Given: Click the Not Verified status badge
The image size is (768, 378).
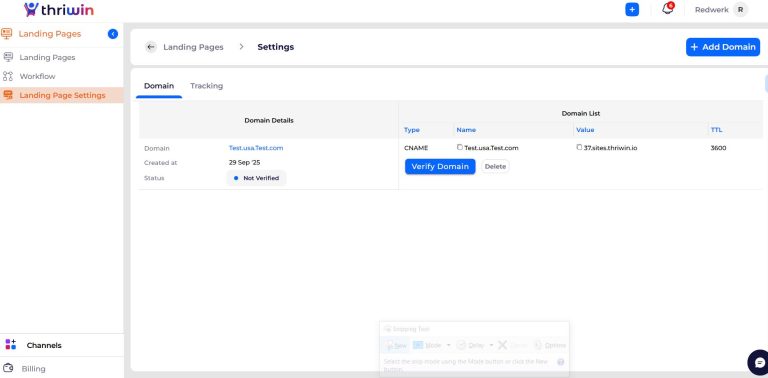Looking at the screenshot, I should pyautogui.click(x=256, y=178).
